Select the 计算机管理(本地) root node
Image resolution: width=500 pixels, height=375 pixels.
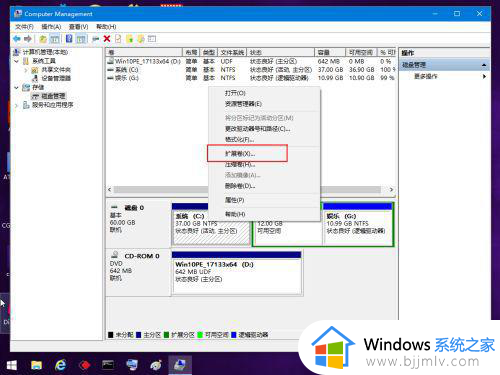pyautogui.click(x=45, y=52)
